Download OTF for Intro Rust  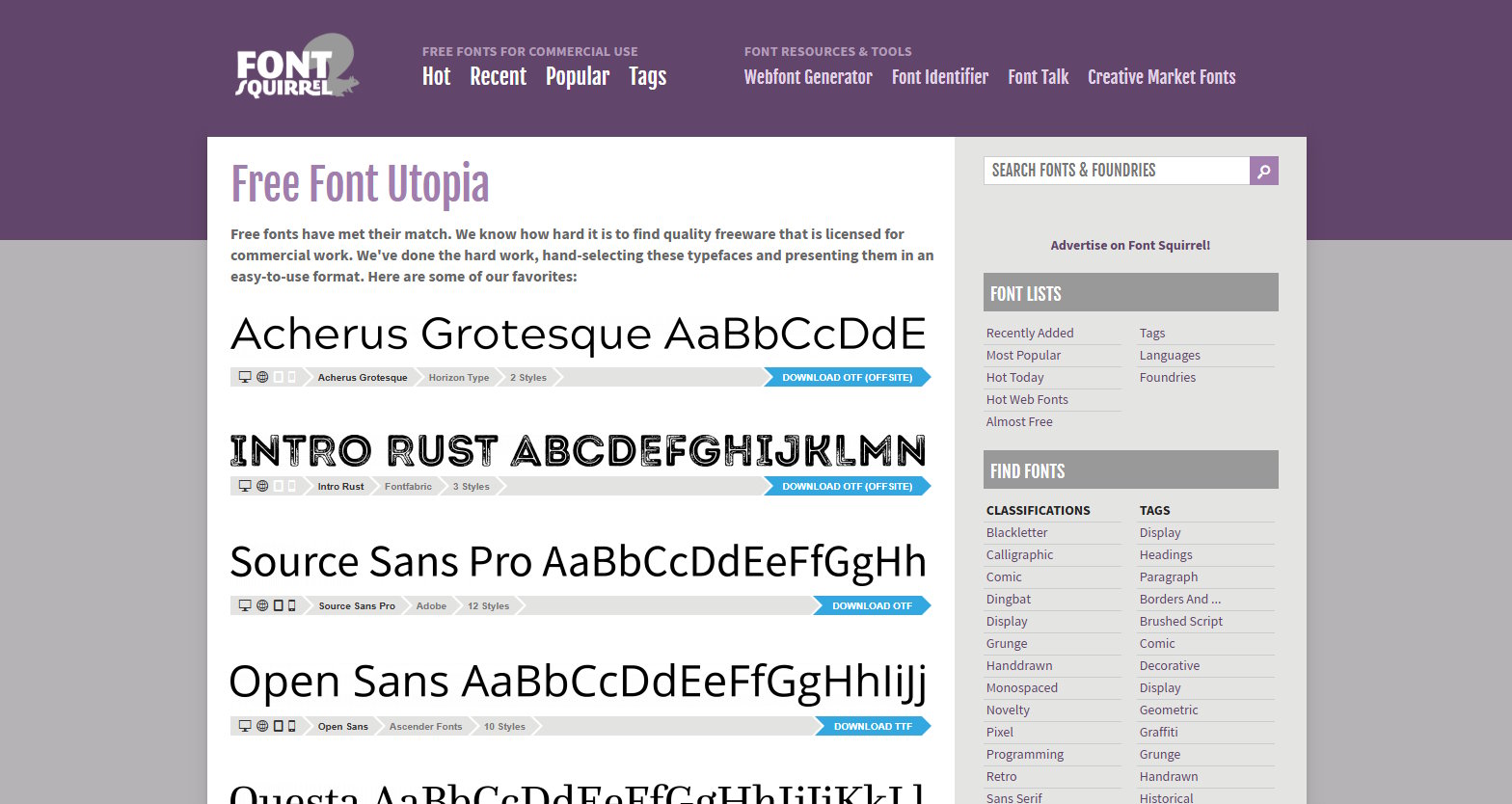pos(848,486)
